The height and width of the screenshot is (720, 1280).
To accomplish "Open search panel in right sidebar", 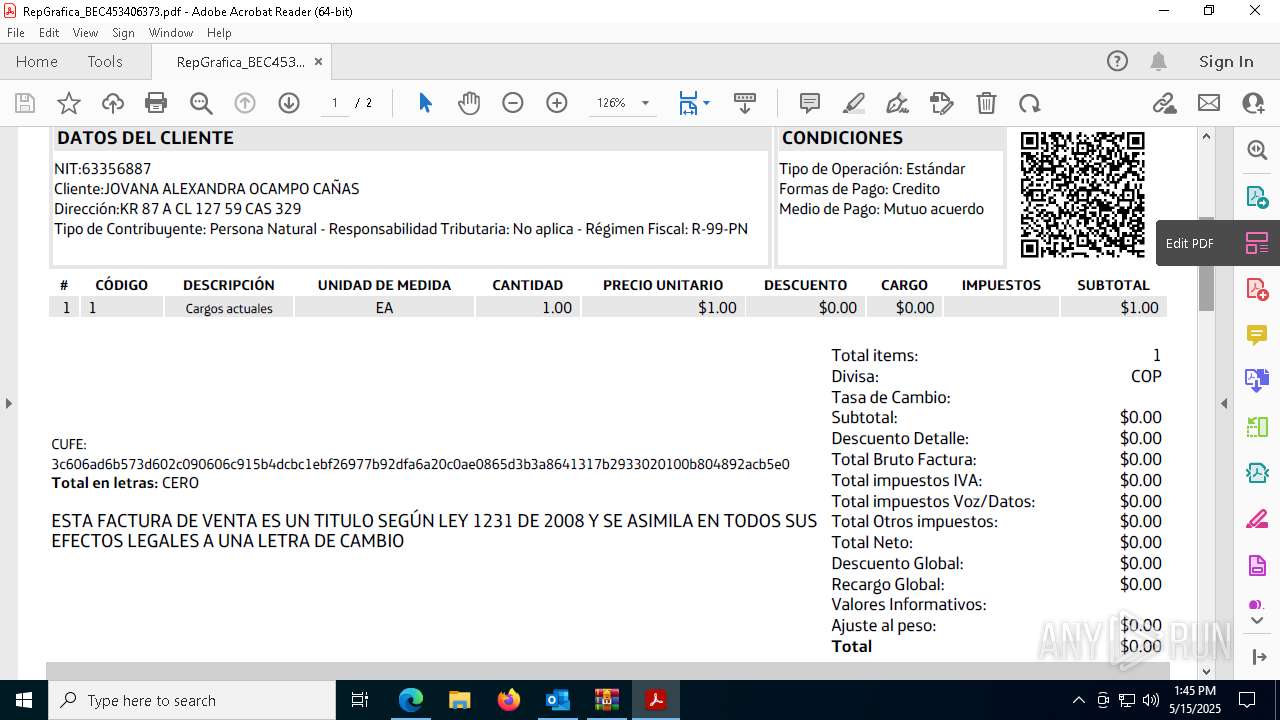I will click(1257, 150).
